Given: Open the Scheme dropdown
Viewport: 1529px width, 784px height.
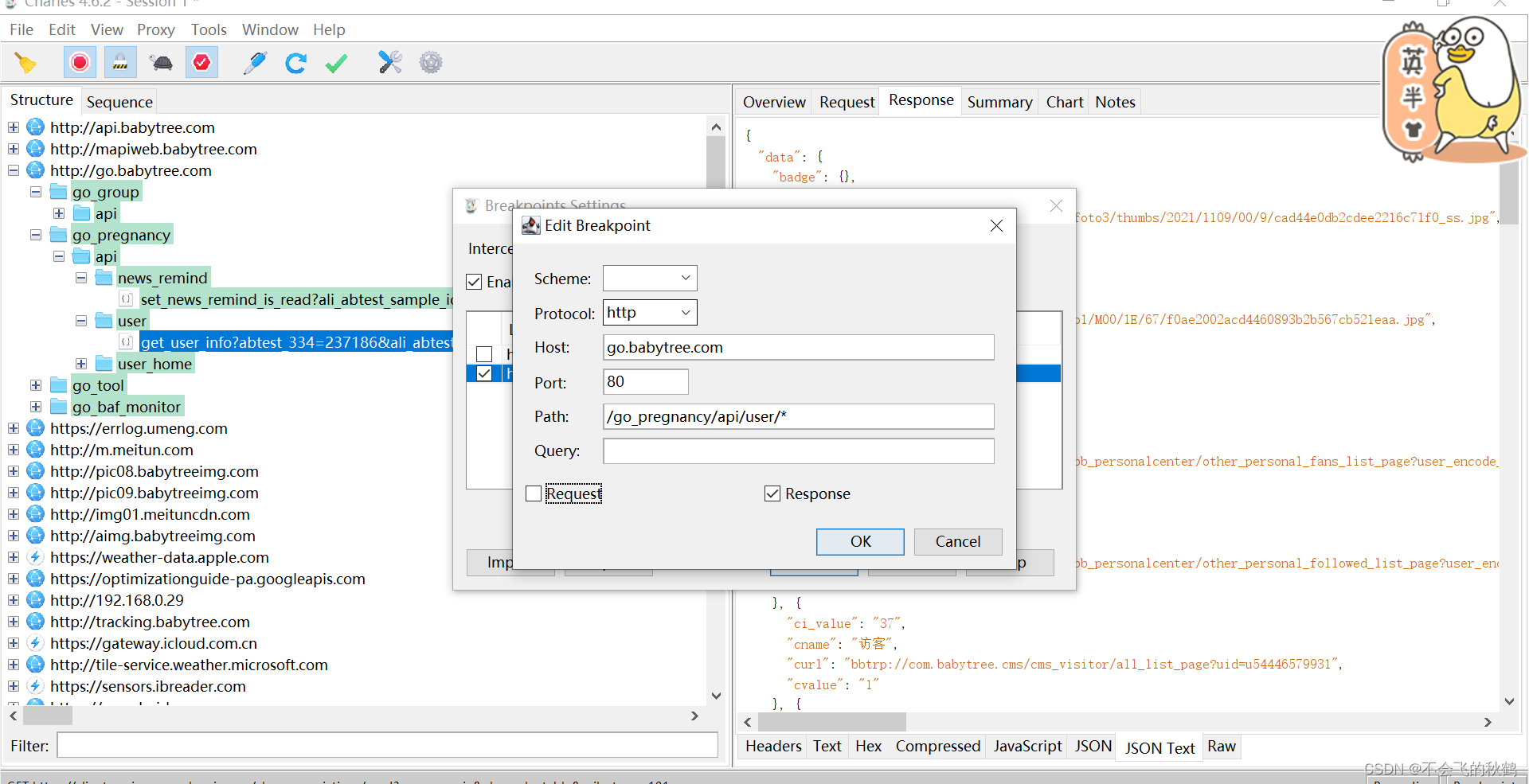Looking at the screenshot, I should coord(650,278).
